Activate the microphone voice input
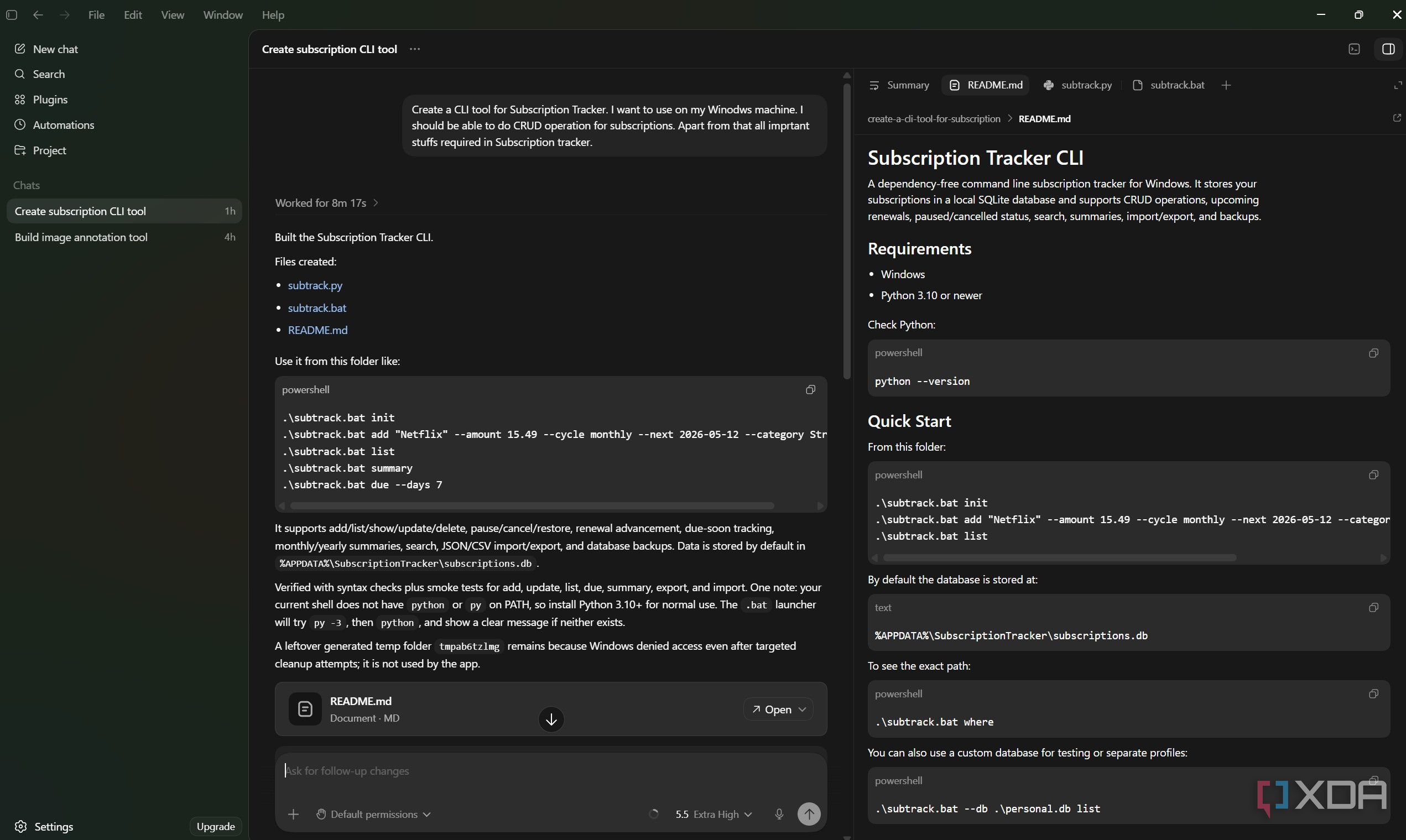Screen dimensions: 1406x840 779,815
